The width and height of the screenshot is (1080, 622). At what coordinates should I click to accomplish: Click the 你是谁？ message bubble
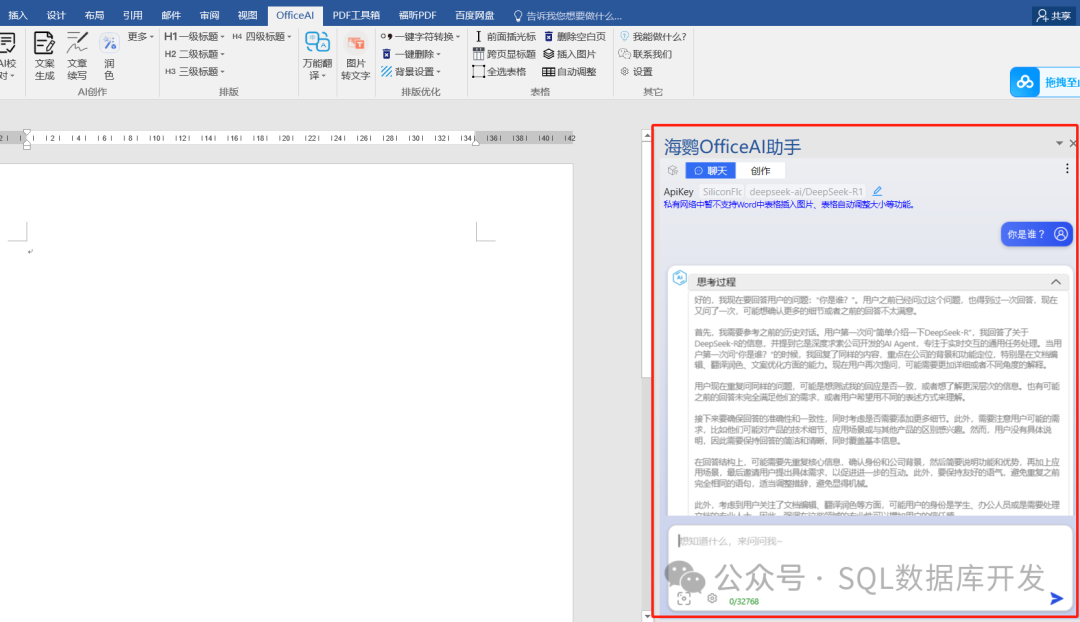click(1036, 234)
